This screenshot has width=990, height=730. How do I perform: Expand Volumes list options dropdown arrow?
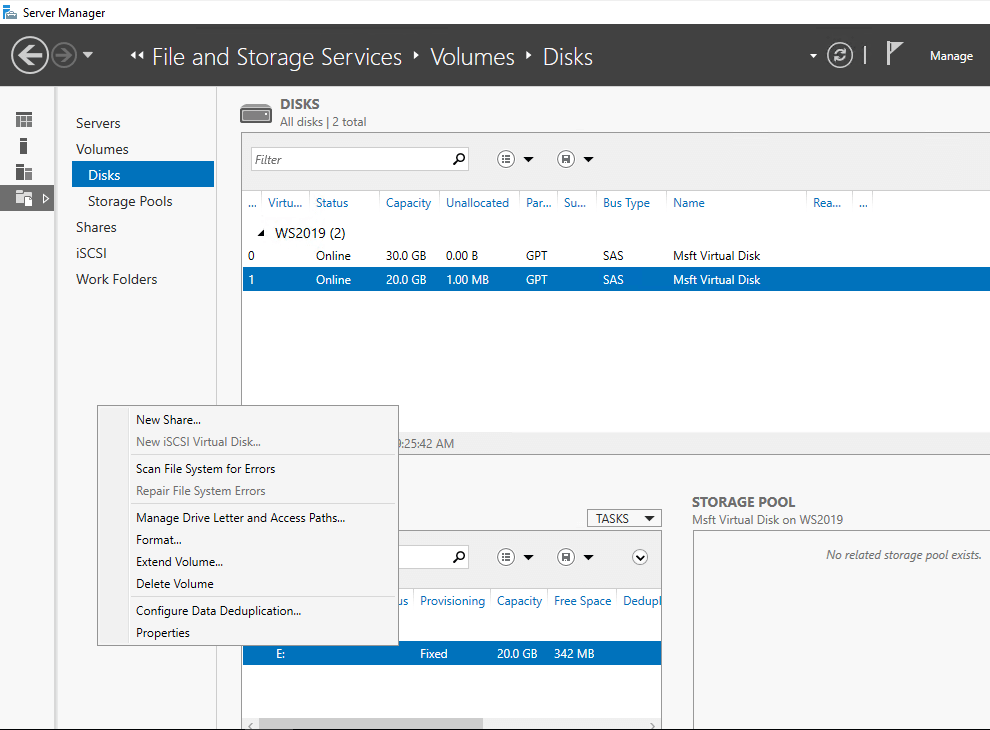coord(528,557)
